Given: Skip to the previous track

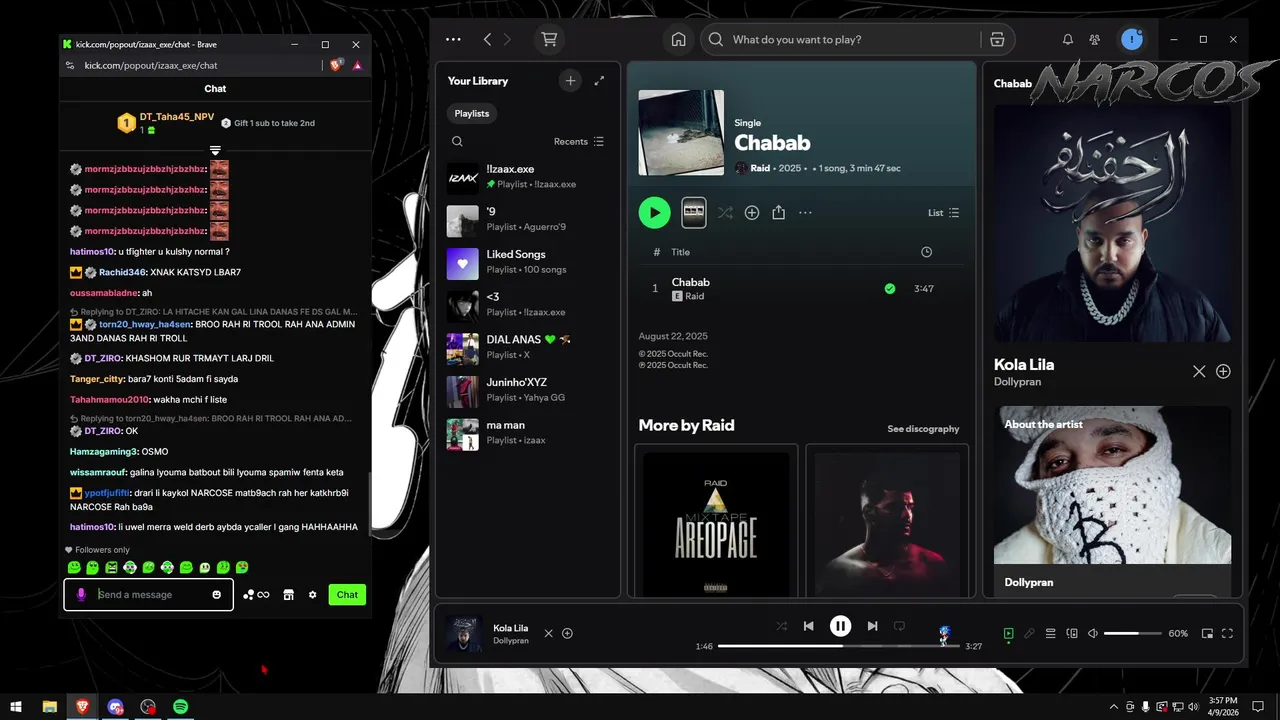Looking at the screenshot, I should (x=808, y=626).
